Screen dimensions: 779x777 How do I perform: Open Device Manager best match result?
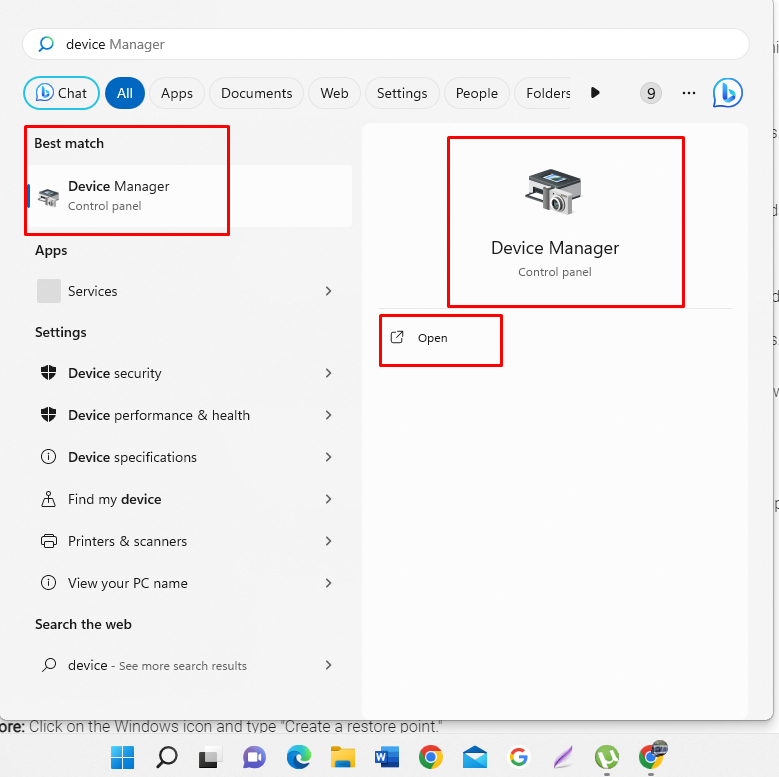[190, 196]
